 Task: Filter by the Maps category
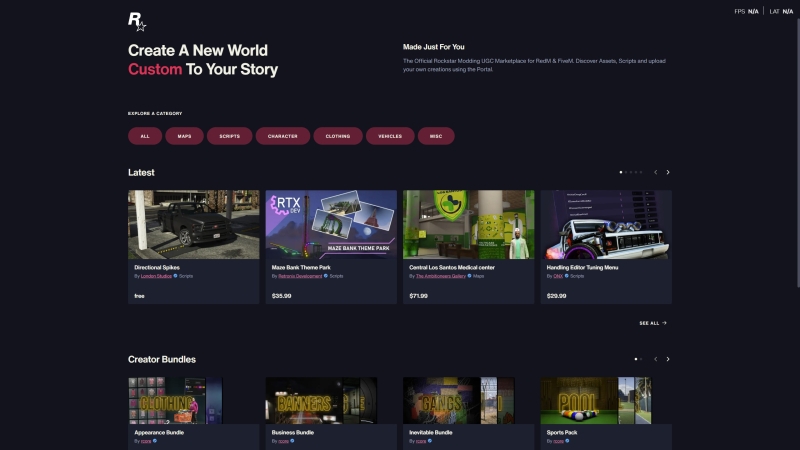184,136
